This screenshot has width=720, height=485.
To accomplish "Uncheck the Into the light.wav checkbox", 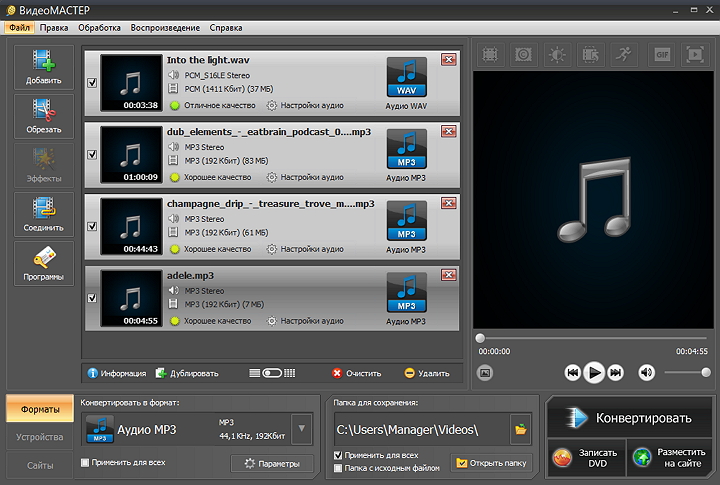I will point(92,83).
